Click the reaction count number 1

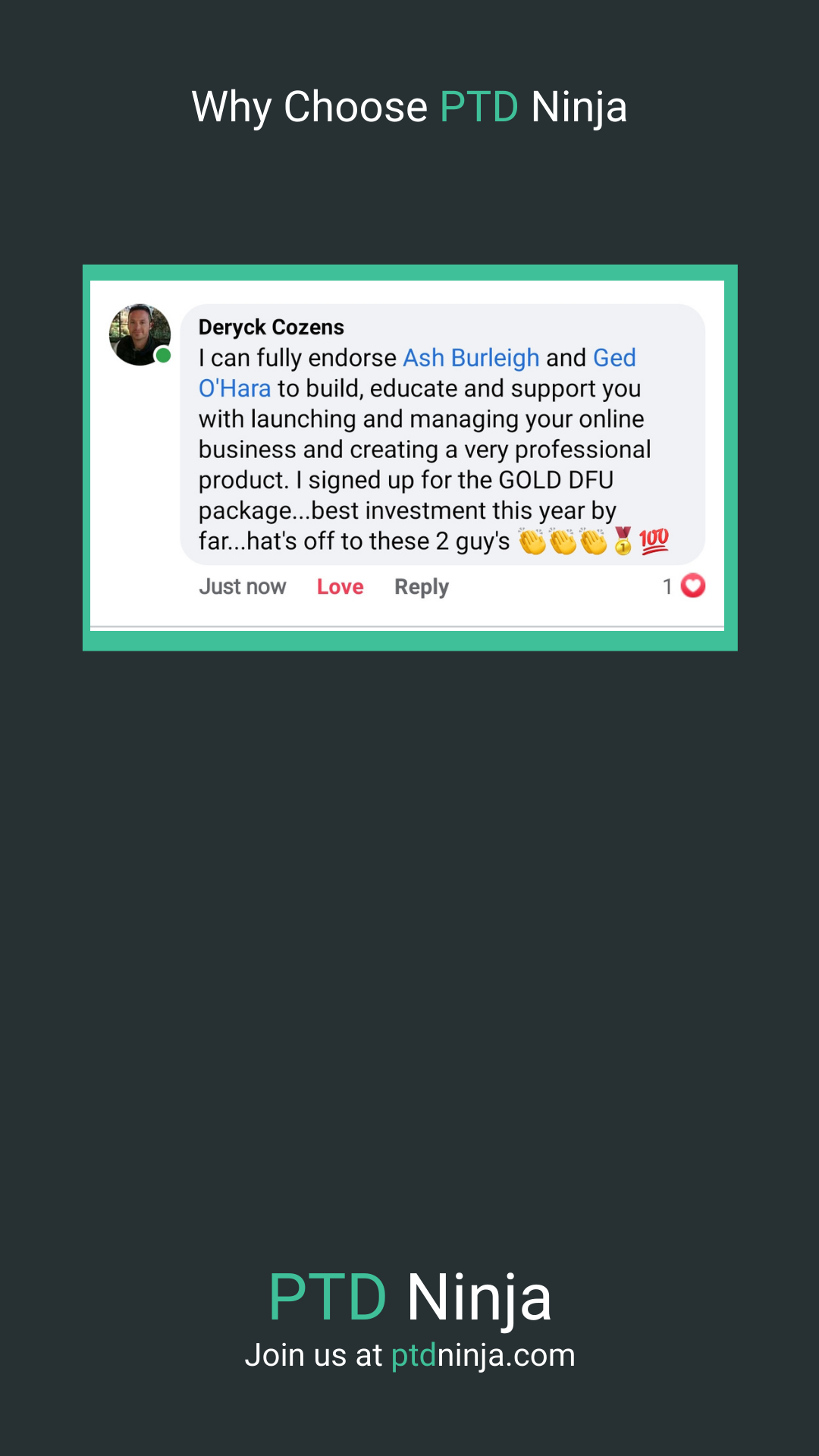click(667, 586)
